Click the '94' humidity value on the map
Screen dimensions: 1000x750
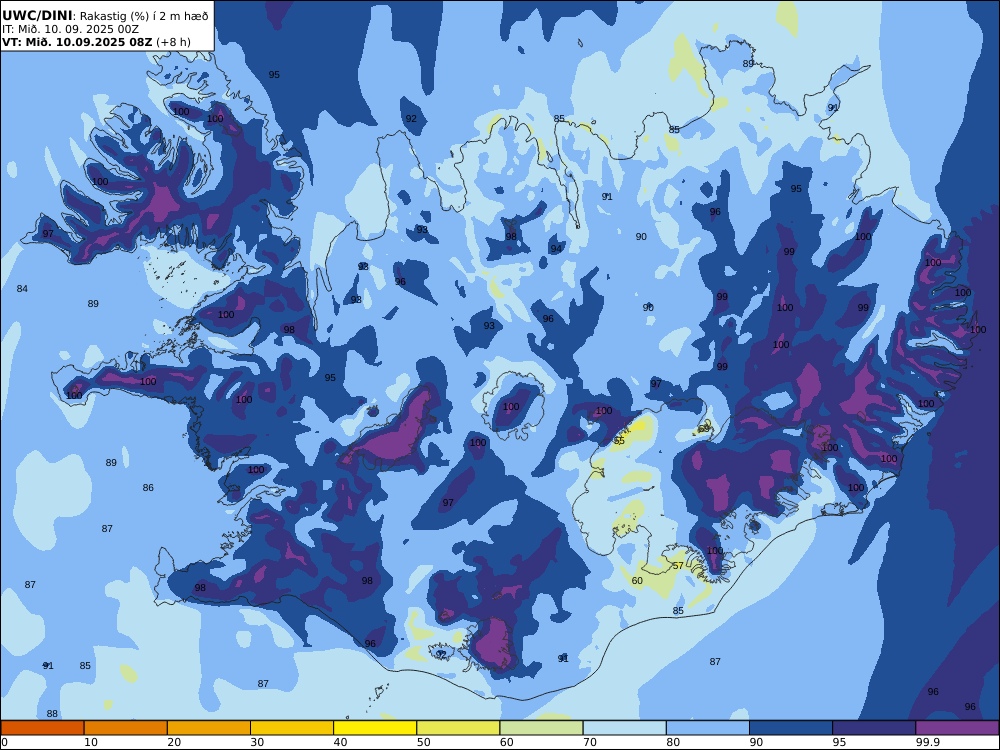pyautogui.click(x=556, y=249)
